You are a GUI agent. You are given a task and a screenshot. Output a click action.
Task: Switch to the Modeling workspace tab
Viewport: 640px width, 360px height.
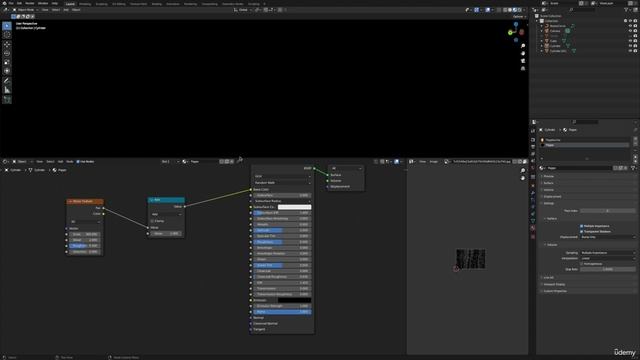85,4
